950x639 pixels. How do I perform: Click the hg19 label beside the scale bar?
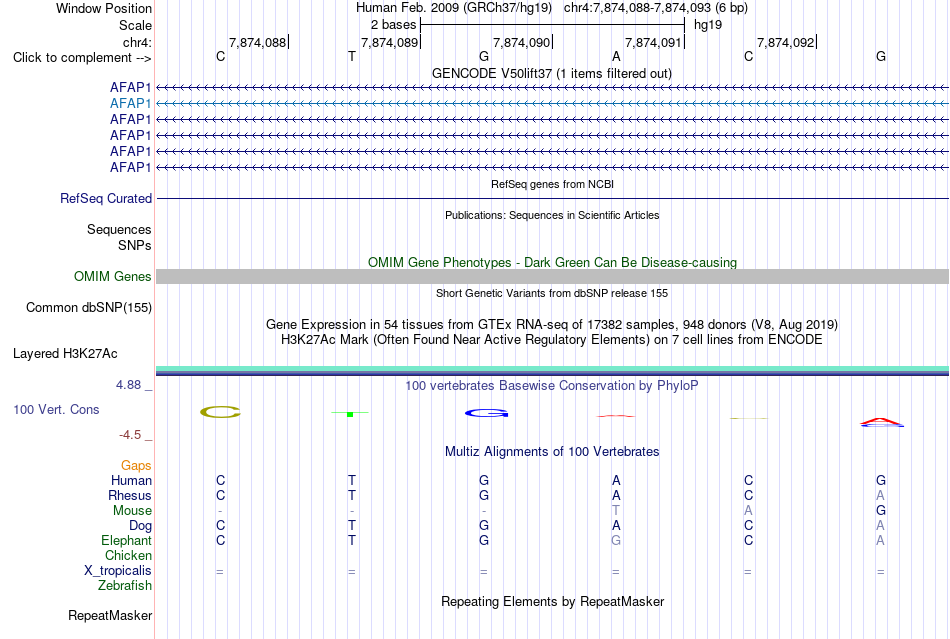pos(708,25)
